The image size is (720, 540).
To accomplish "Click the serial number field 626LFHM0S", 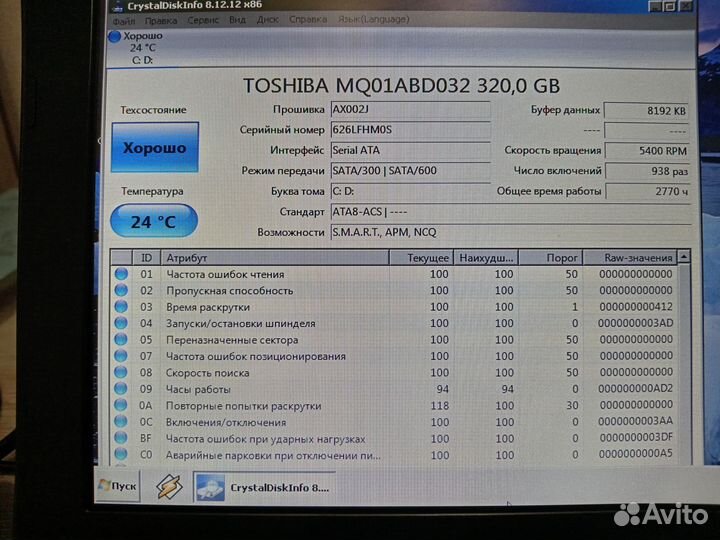I will coord(410,130).
